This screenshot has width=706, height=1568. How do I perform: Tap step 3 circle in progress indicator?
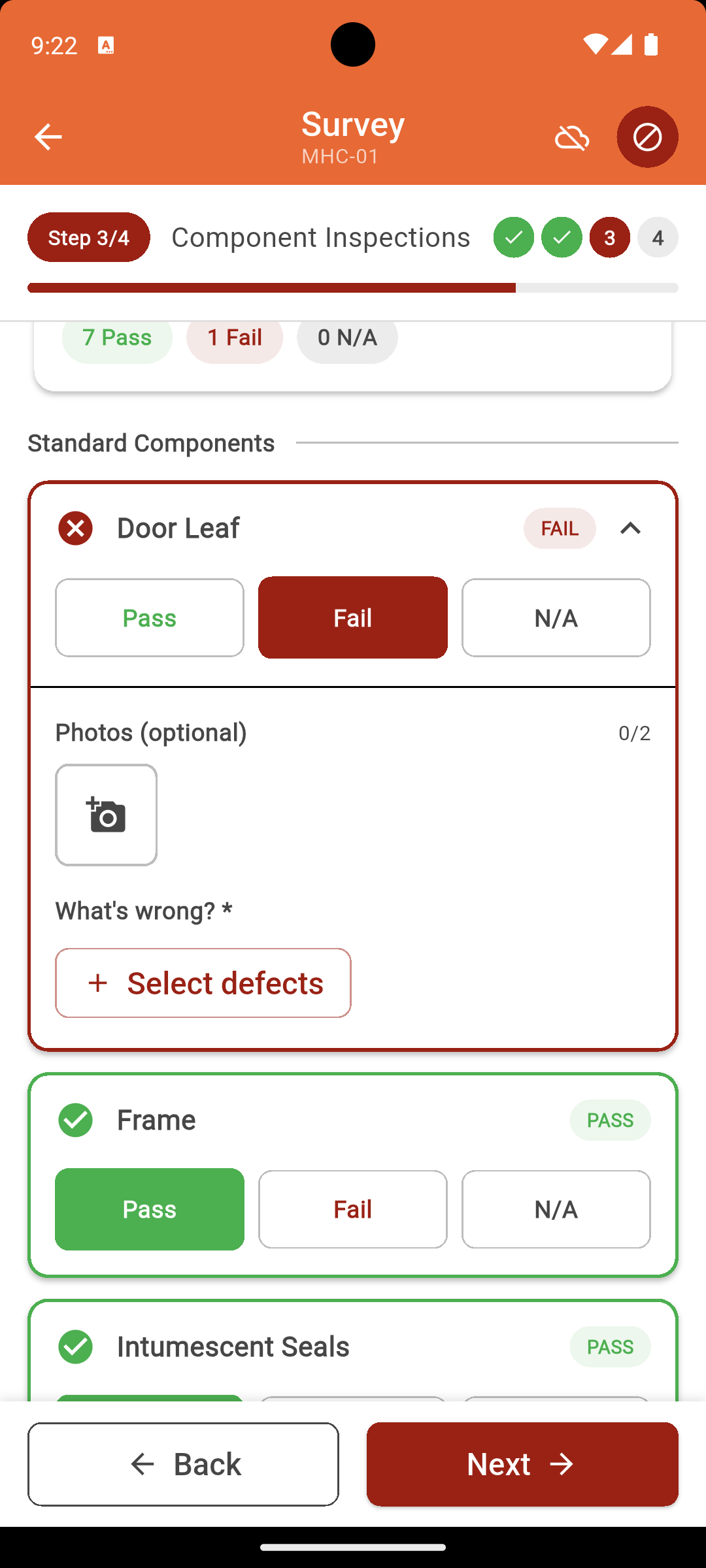tap(609, 237)
